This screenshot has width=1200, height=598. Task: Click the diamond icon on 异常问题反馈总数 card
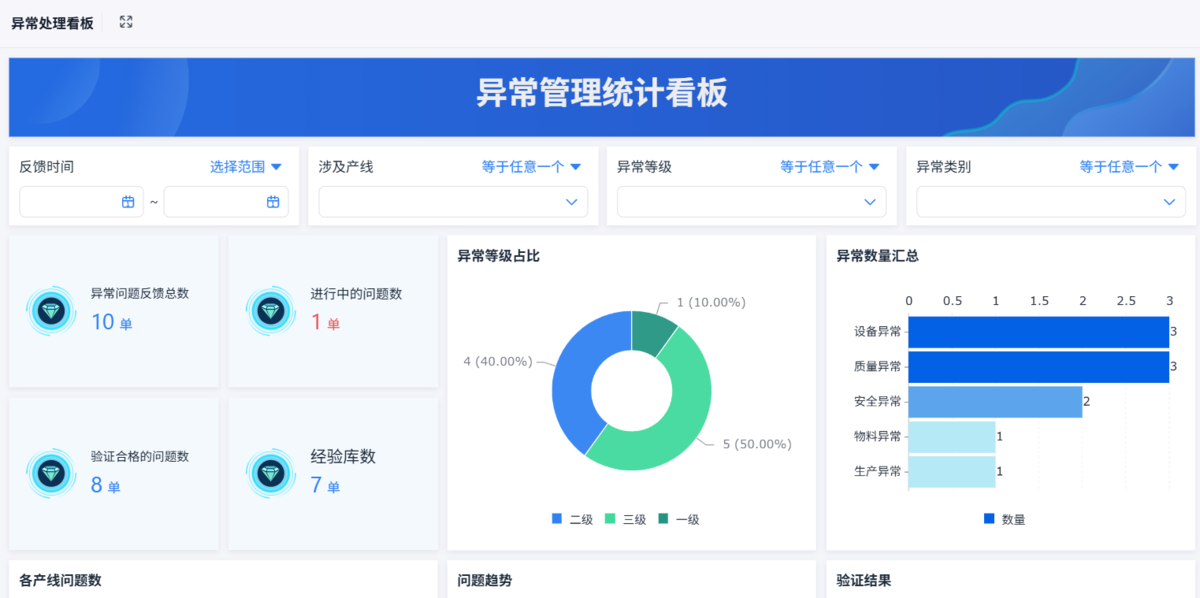[50, 310]
